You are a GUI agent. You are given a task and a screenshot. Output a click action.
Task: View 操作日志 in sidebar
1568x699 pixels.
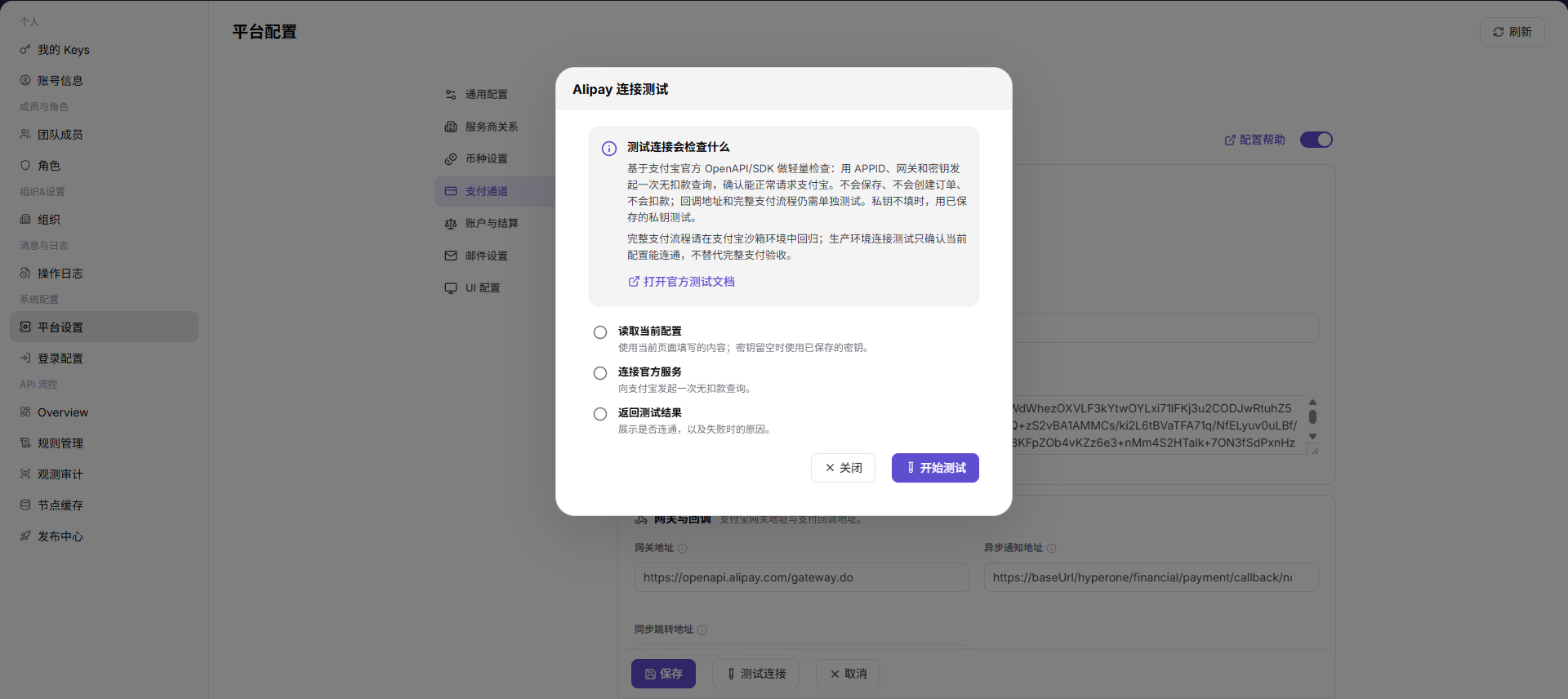click(104, 274)
